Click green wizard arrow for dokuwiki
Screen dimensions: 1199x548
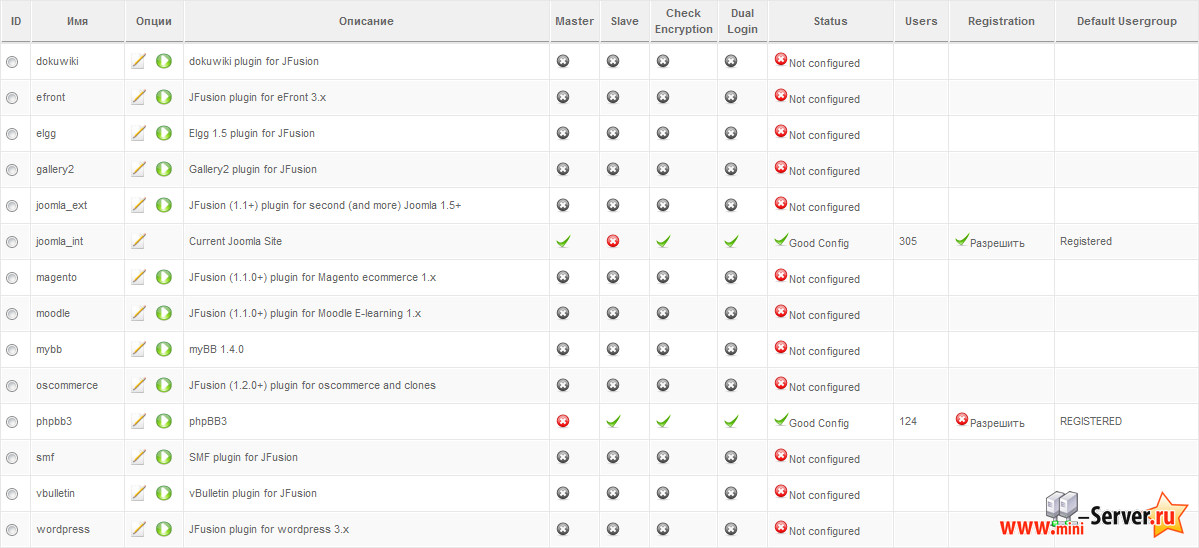pos(164,61)
